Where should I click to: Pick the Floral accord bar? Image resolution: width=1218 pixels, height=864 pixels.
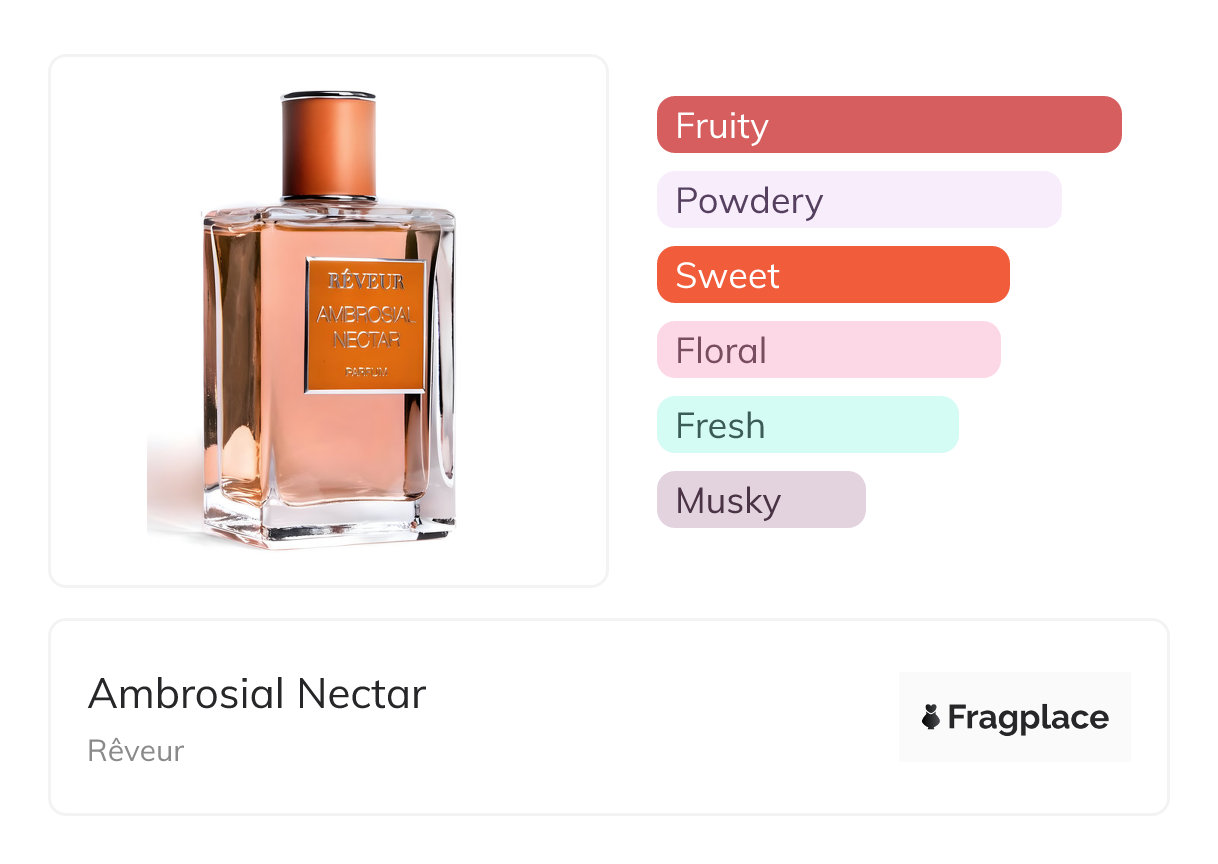[x=828, y=350]
